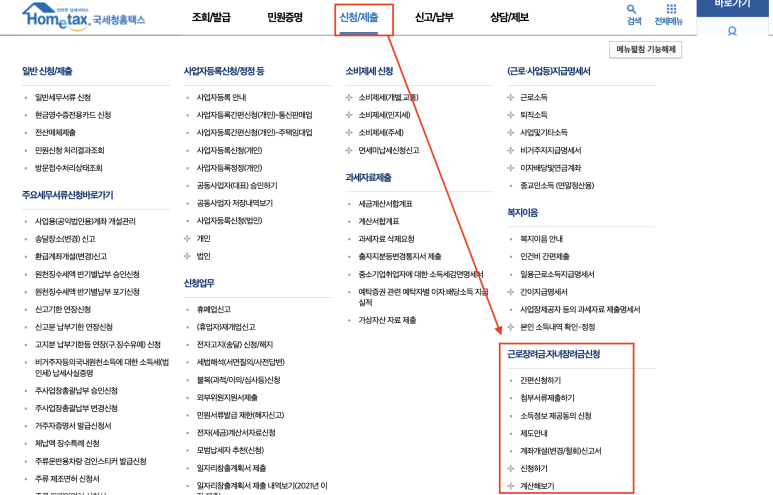Open 가상자산 자료 제출 link
This screenshot has height=495, width=773.
pos(387,320)
